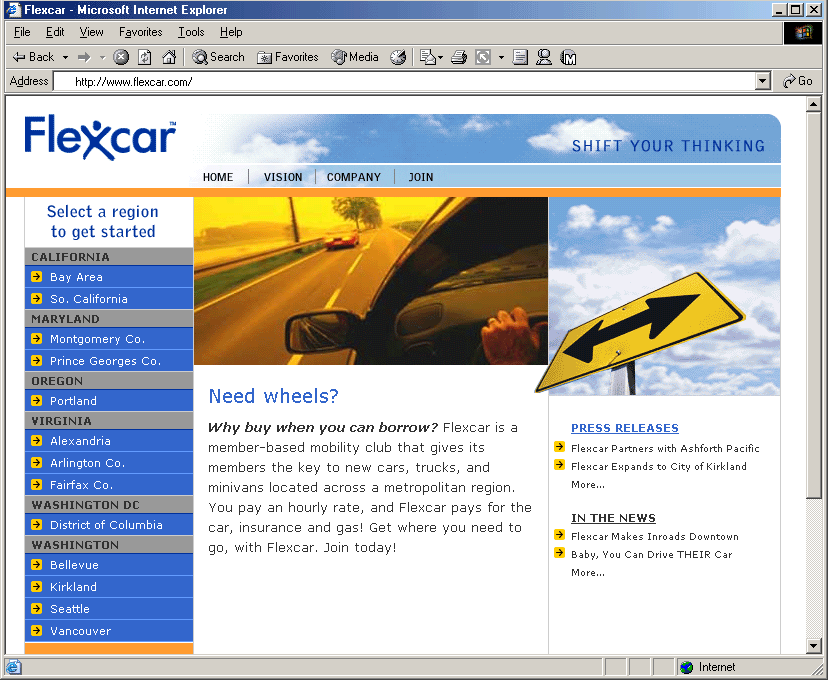Open Flexcar Partners with Ashforth Pacific

pos(665,448)
